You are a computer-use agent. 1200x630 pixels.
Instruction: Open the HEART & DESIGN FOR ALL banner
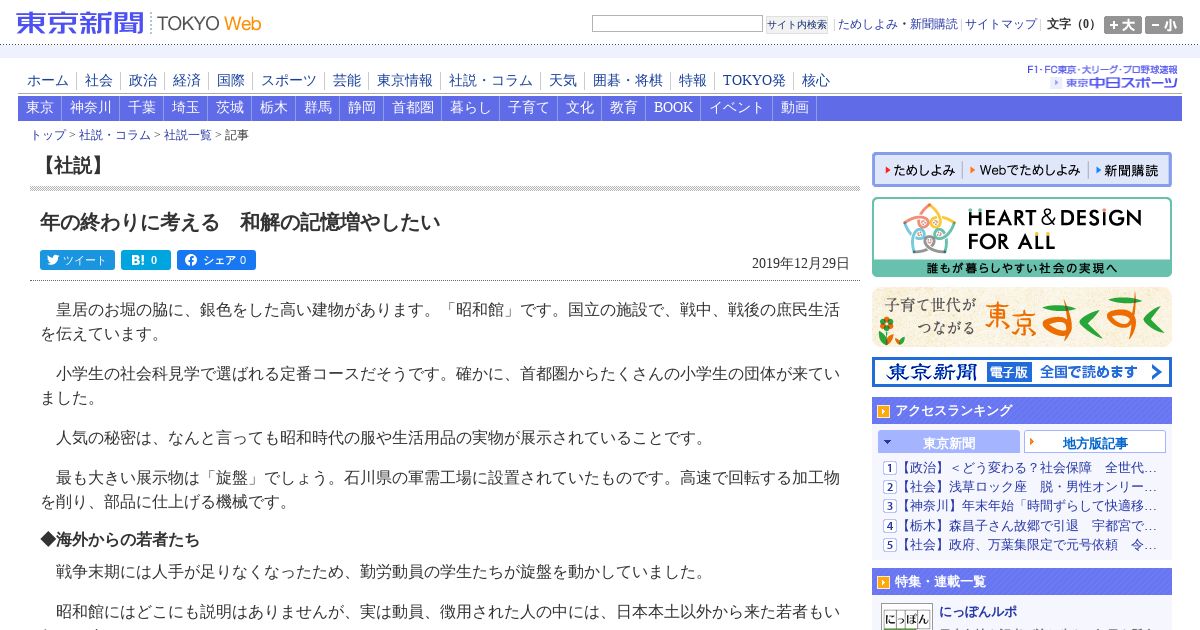pyautogui.click(x=1021, y=237)
